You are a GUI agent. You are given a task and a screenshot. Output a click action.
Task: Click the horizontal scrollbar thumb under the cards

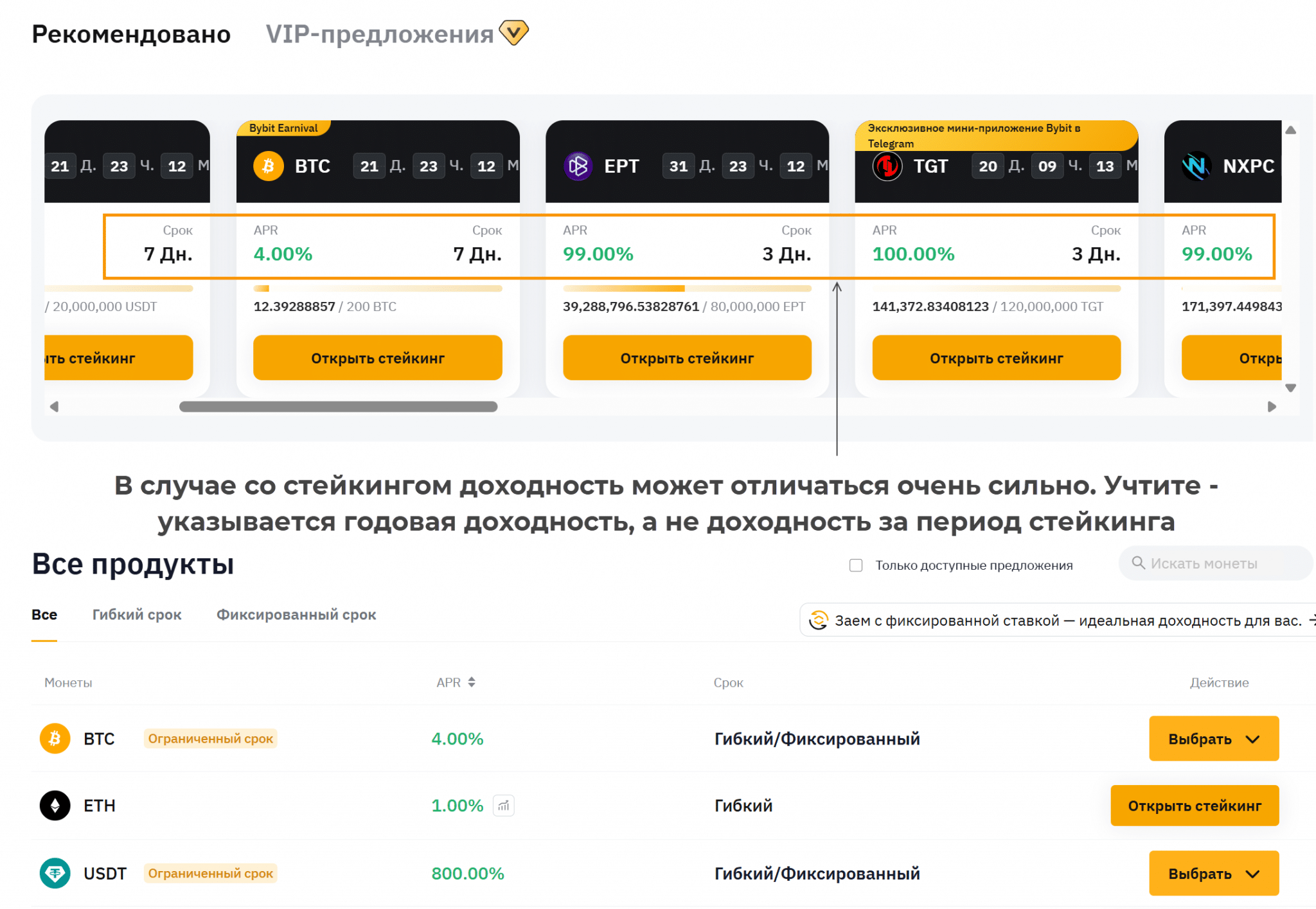pyautogui.click(x=338, y=407)
